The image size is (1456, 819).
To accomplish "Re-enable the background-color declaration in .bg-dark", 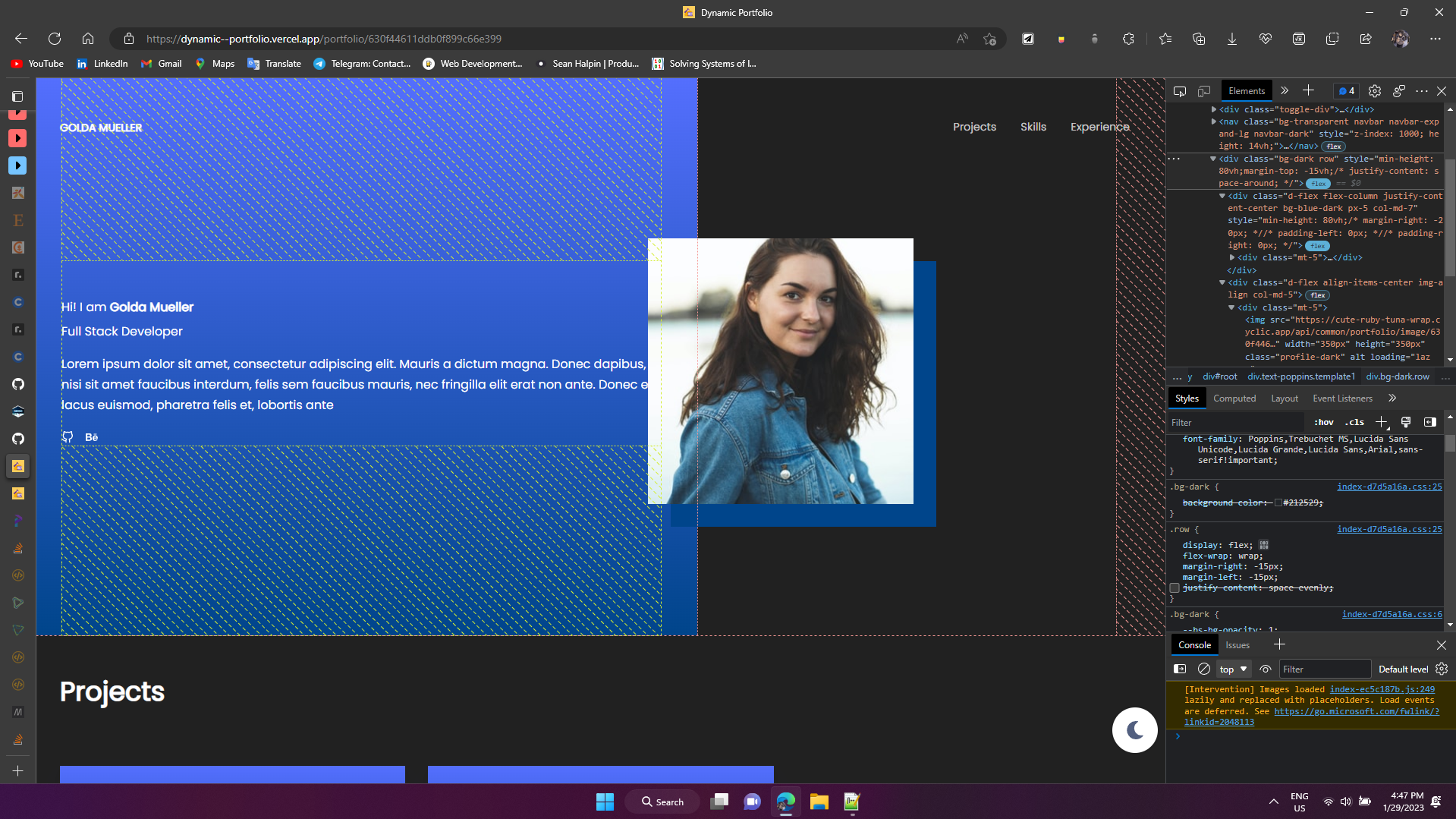I will click(1175, 502).
